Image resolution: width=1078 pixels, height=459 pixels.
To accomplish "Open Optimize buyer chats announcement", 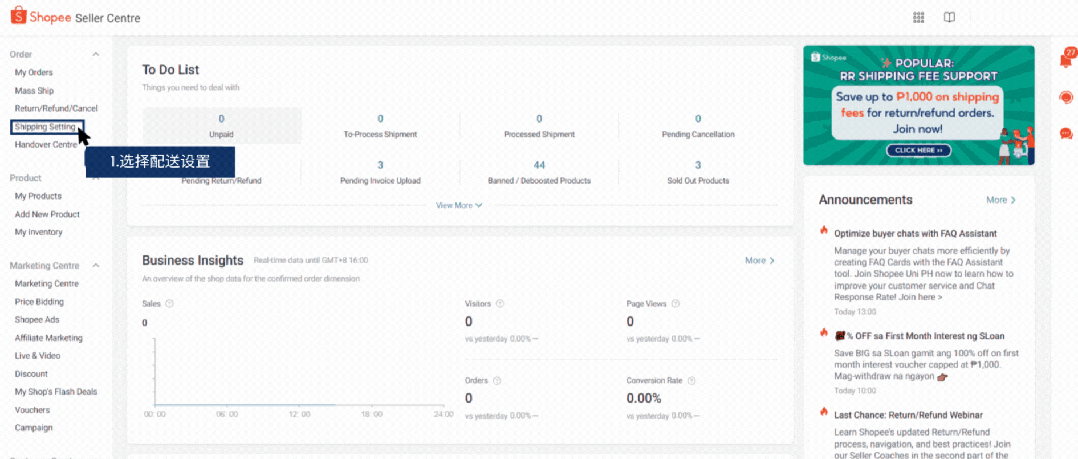I will pos(916,234).
